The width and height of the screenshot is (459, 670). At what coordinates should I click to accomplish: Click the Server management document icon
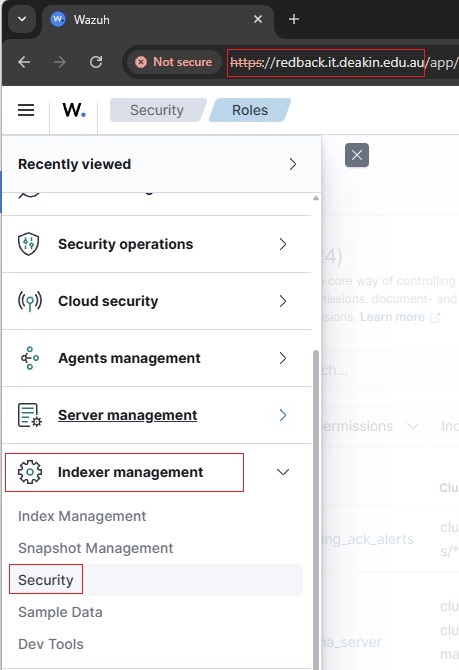pyautogui.click(x=29, y=415)
